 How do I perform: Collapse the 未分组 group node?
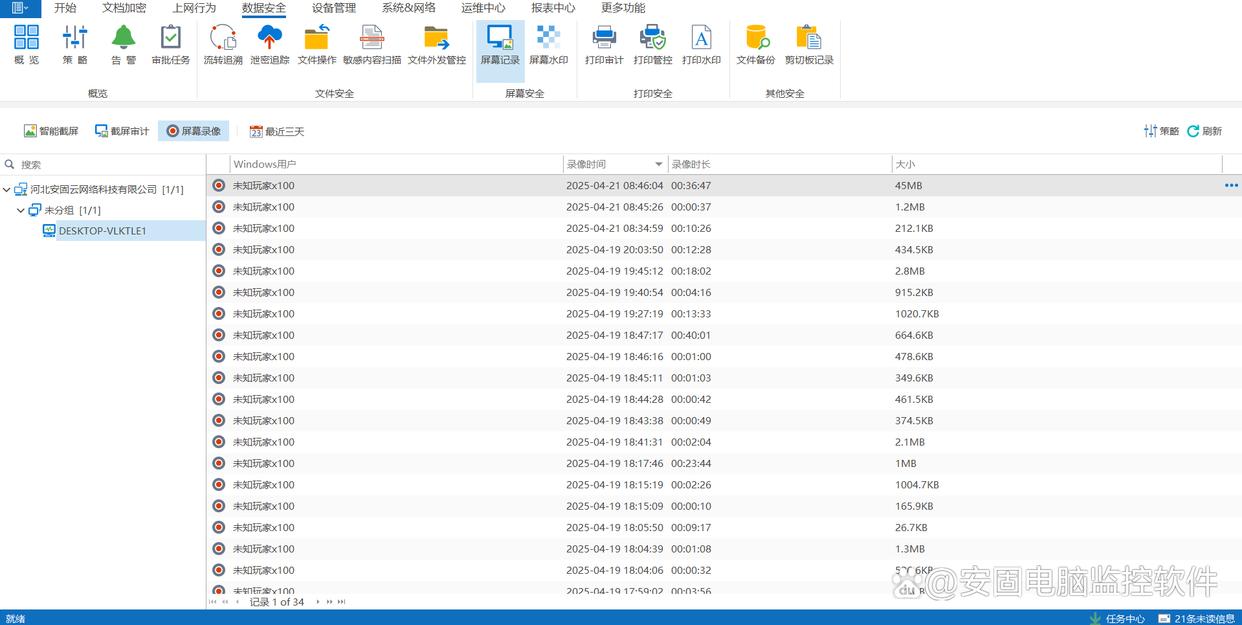click(21, 211)
